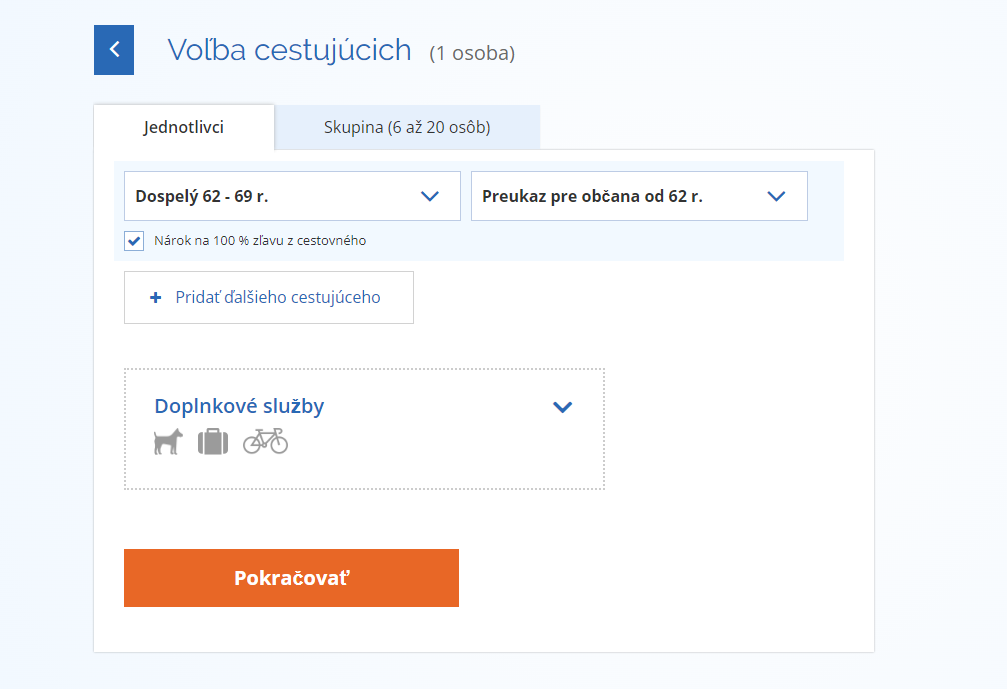Click the Doplnkové služby heading

(x=239, y=406)
